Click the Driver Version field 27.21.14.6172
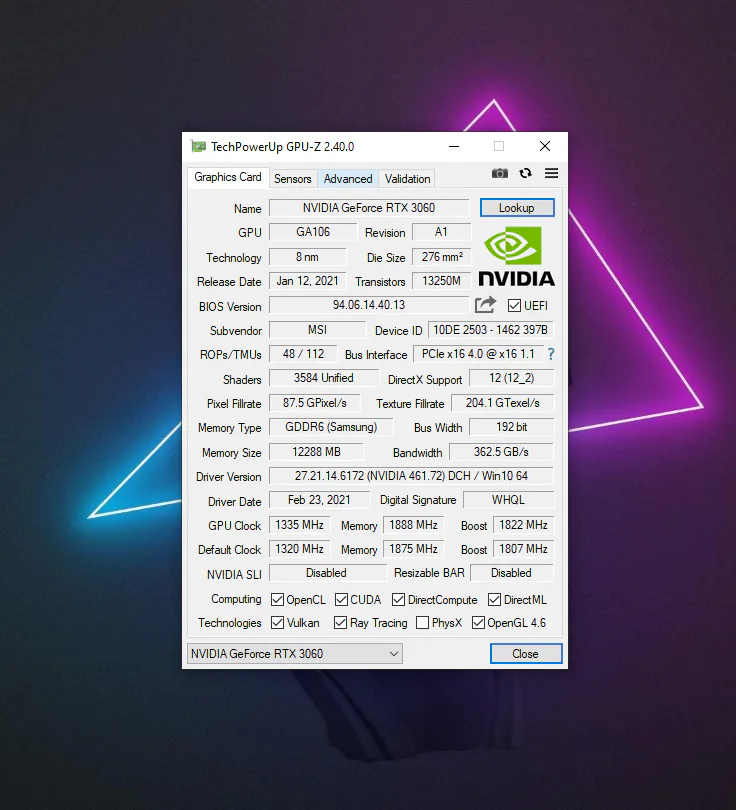 pos(411,476)
